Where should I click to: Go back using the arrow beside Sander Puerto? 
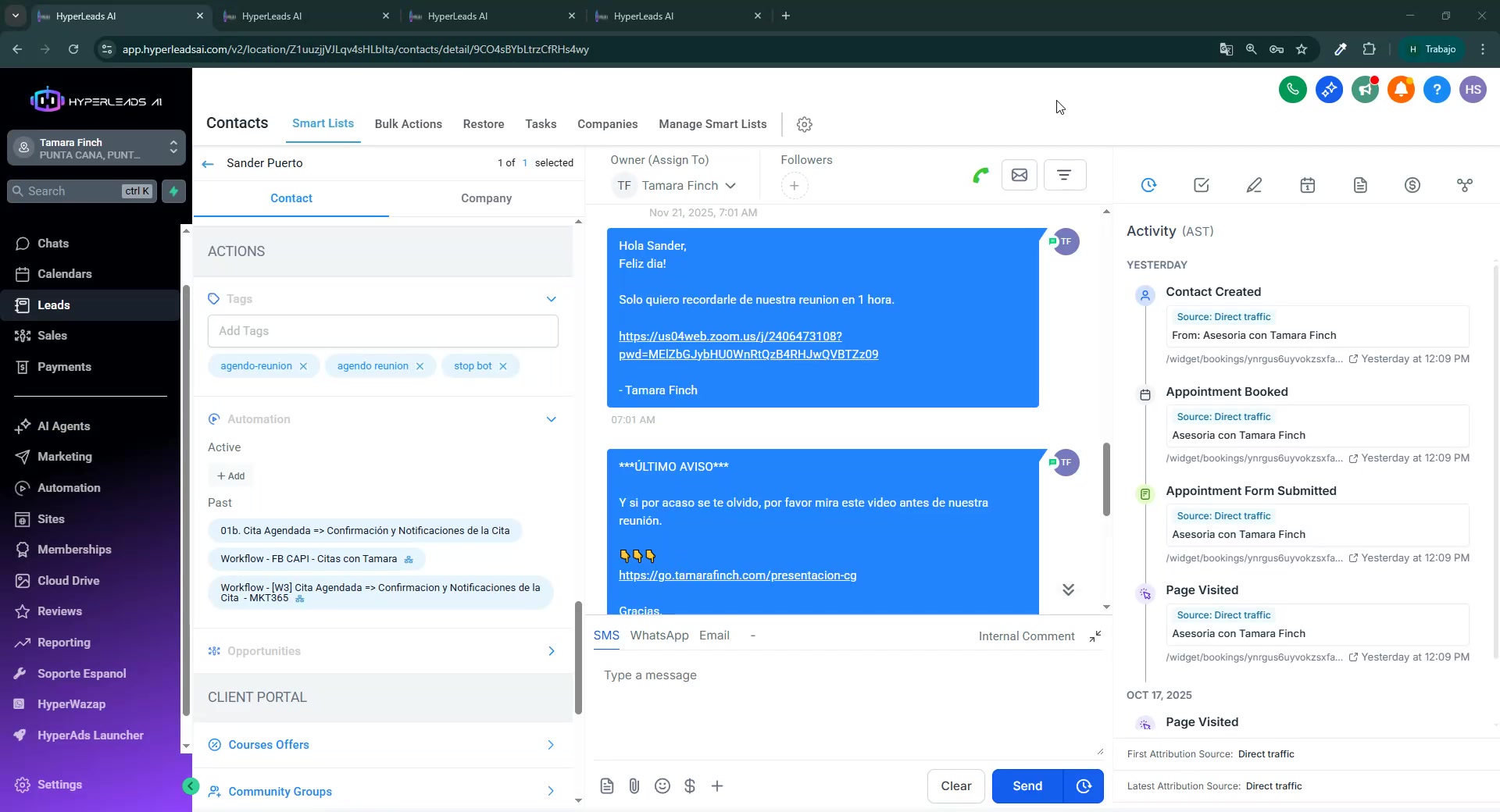208,163
